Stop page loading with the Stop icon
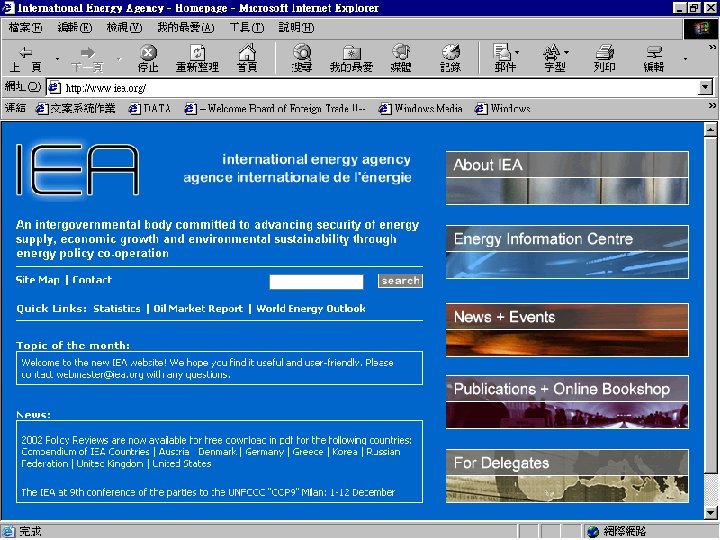Viewport: 720px width, 540px height. pos(148,58)
